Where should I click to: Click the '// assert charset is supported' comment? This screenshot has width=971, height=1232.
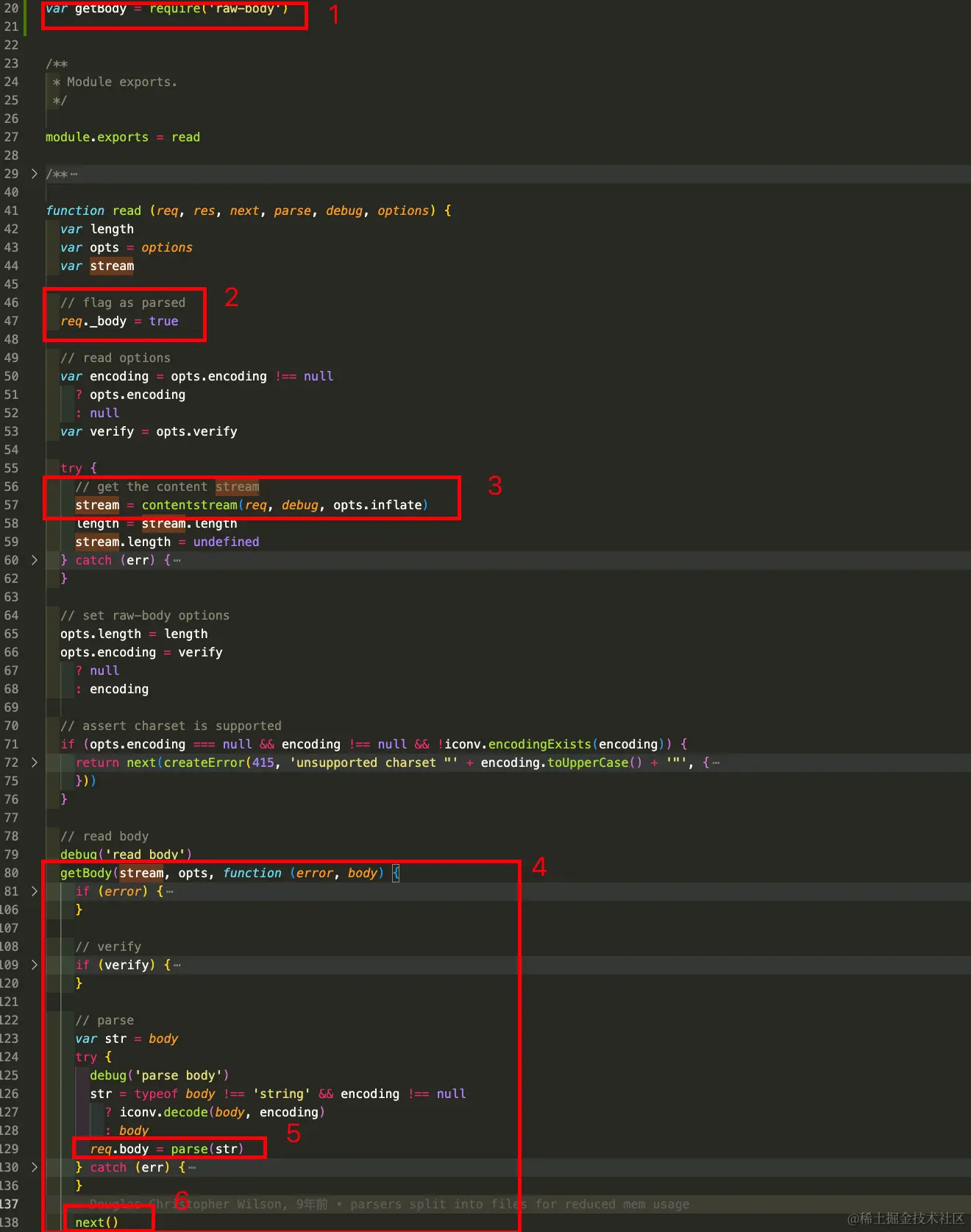171,726
